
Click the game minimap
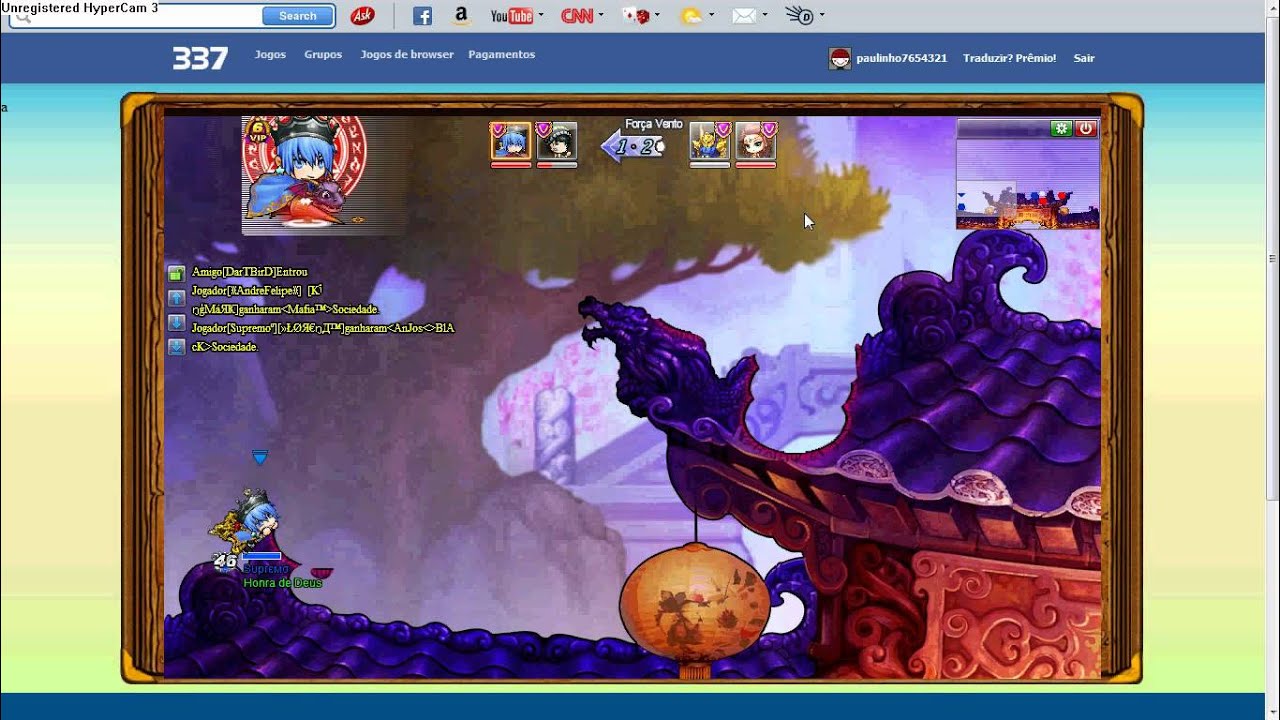click(x=1028, y=184)
